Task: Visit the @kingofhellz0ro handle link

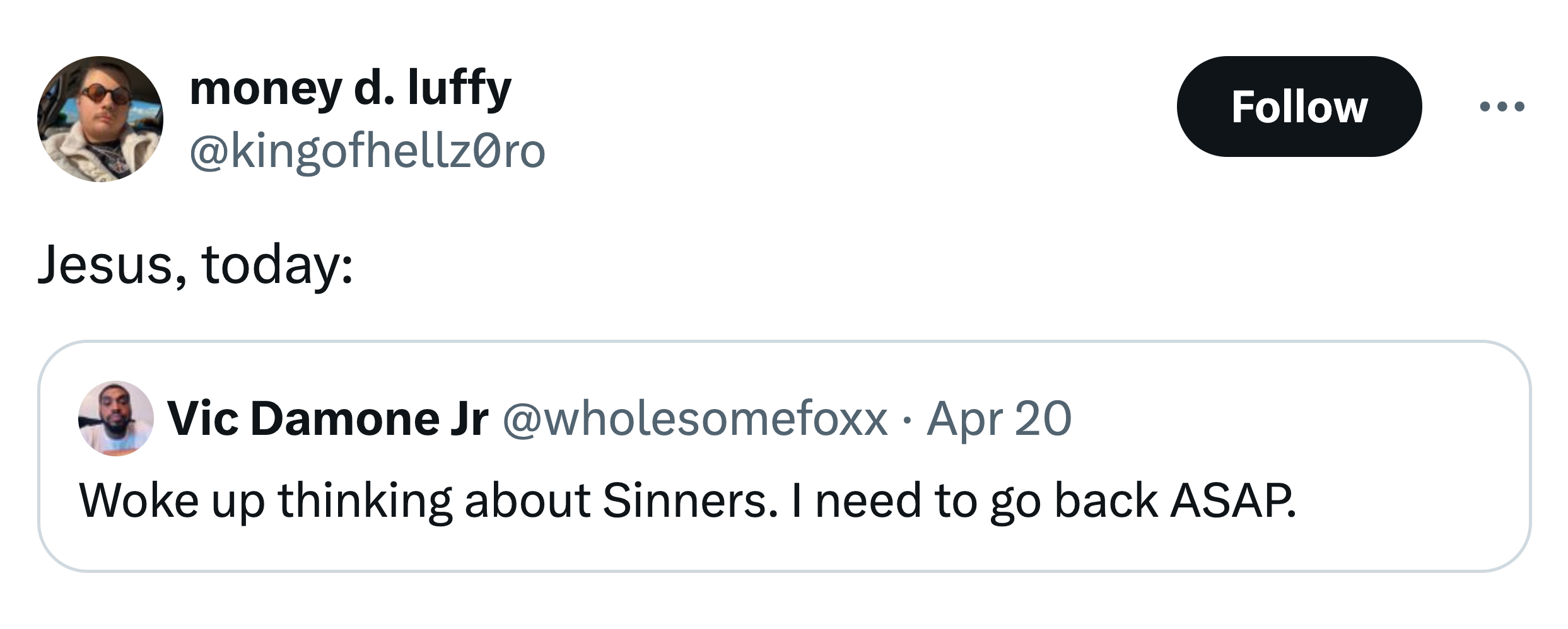Action: tap(367, 152)
